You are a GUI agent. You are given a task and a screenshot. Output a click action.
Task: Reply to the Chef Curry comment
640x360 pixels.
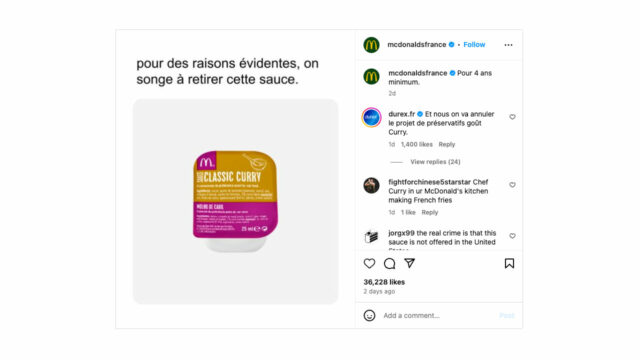pos(429,212)
